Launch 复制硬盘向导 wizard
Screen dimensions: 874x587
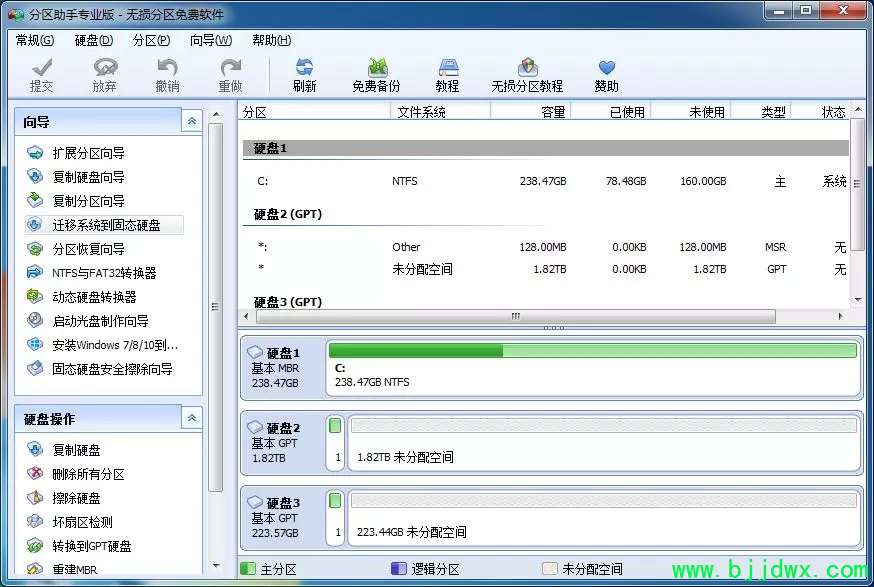(x=76, y=177)
